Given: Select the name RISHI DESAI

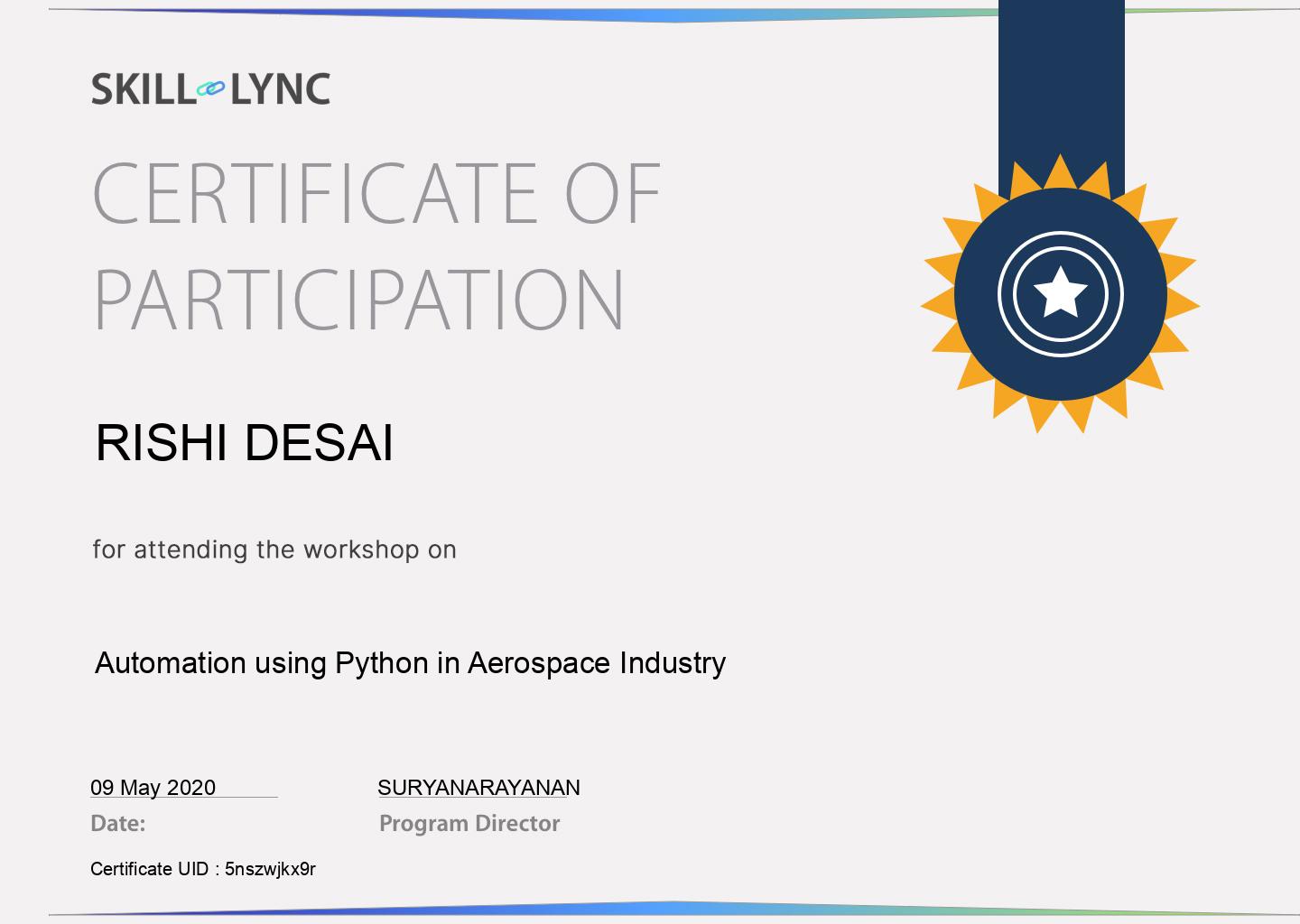Looking at the screenshot, I should click(x=244, y=441).
